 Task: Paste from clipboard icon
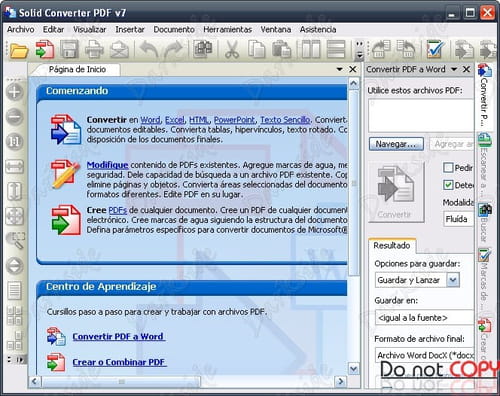coord(282,49)
